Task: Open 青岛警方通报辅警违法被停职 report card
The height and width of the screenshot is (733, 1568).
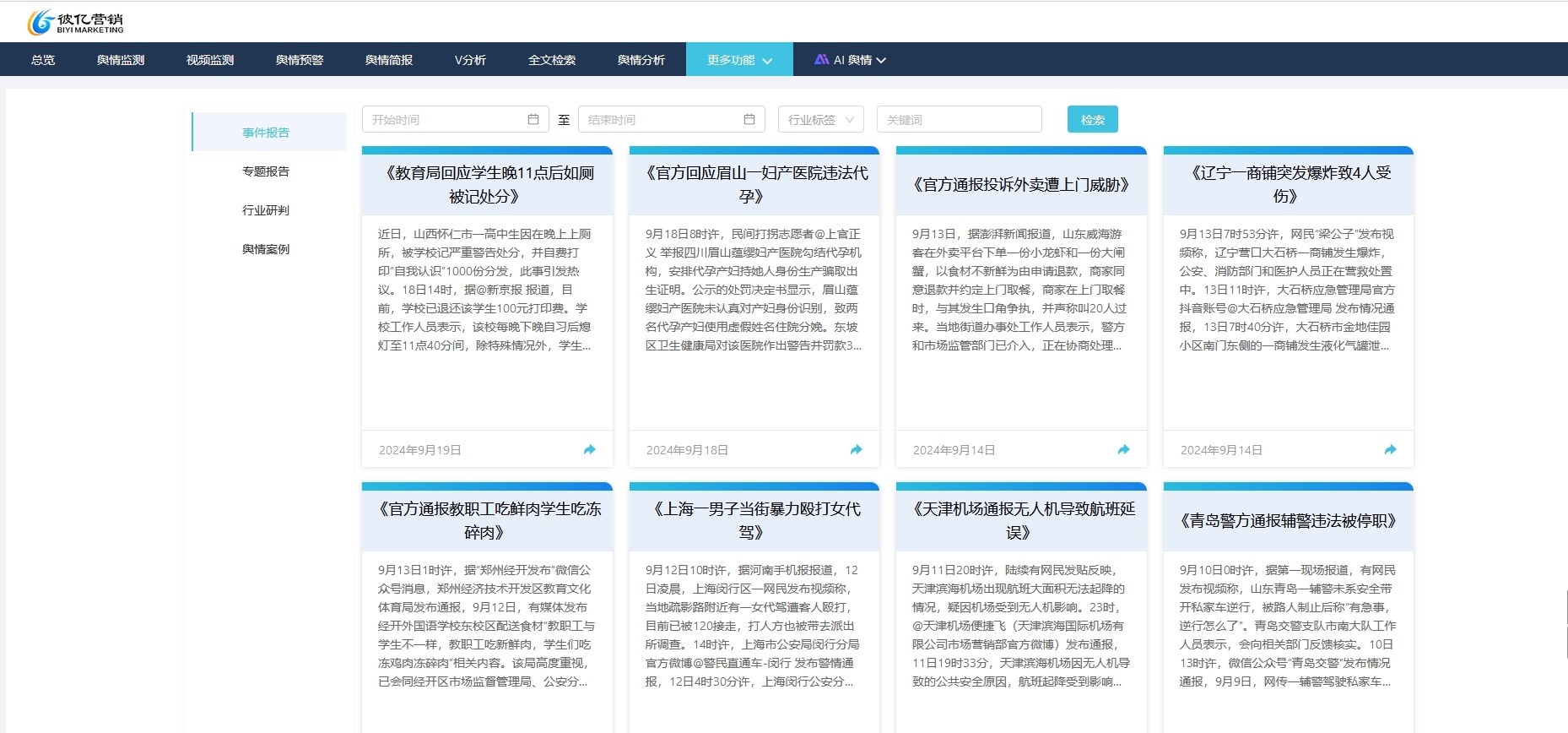Action: [x=1287, y=521]
